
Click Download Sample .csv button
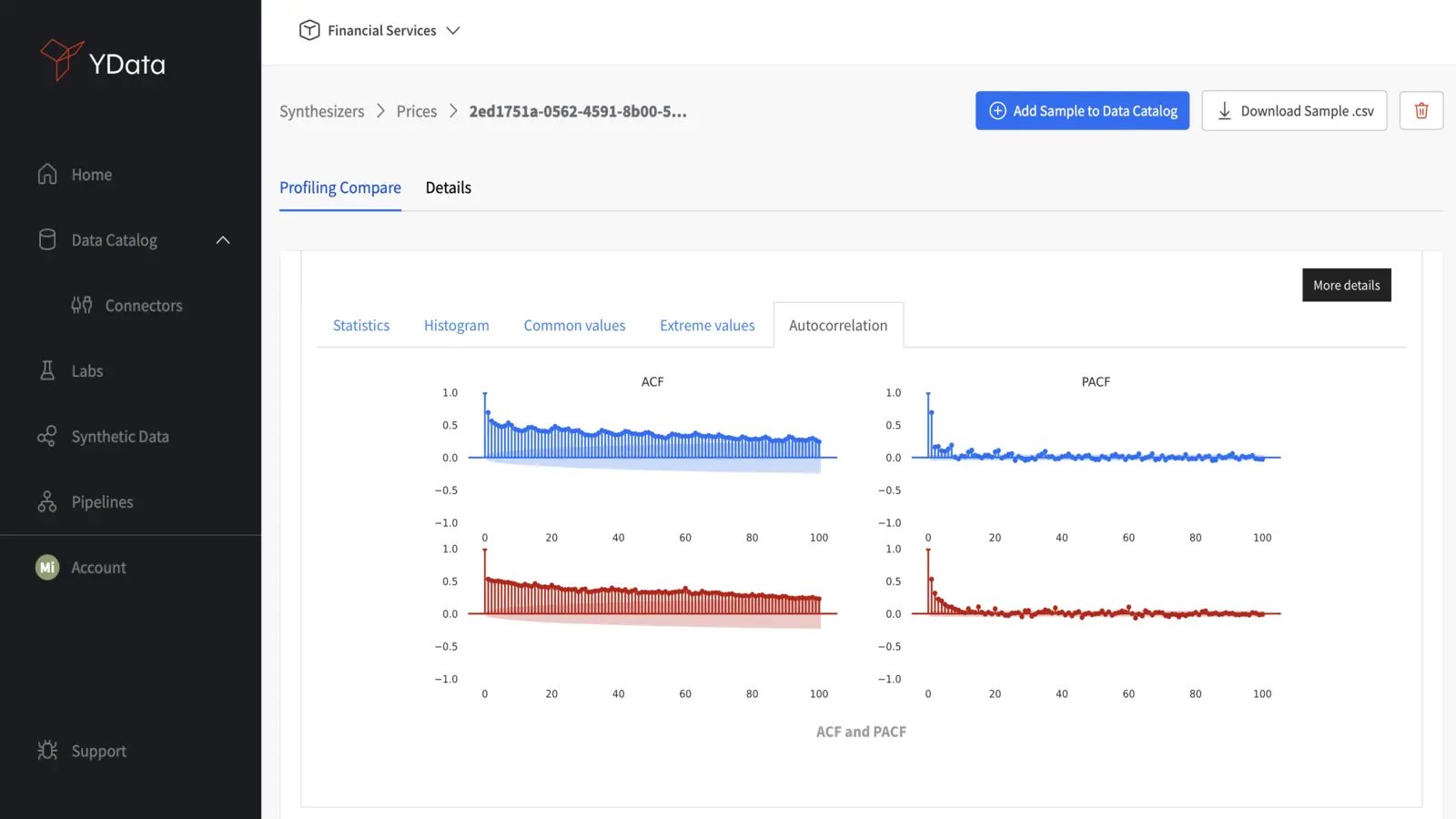tap(1294, 110)
